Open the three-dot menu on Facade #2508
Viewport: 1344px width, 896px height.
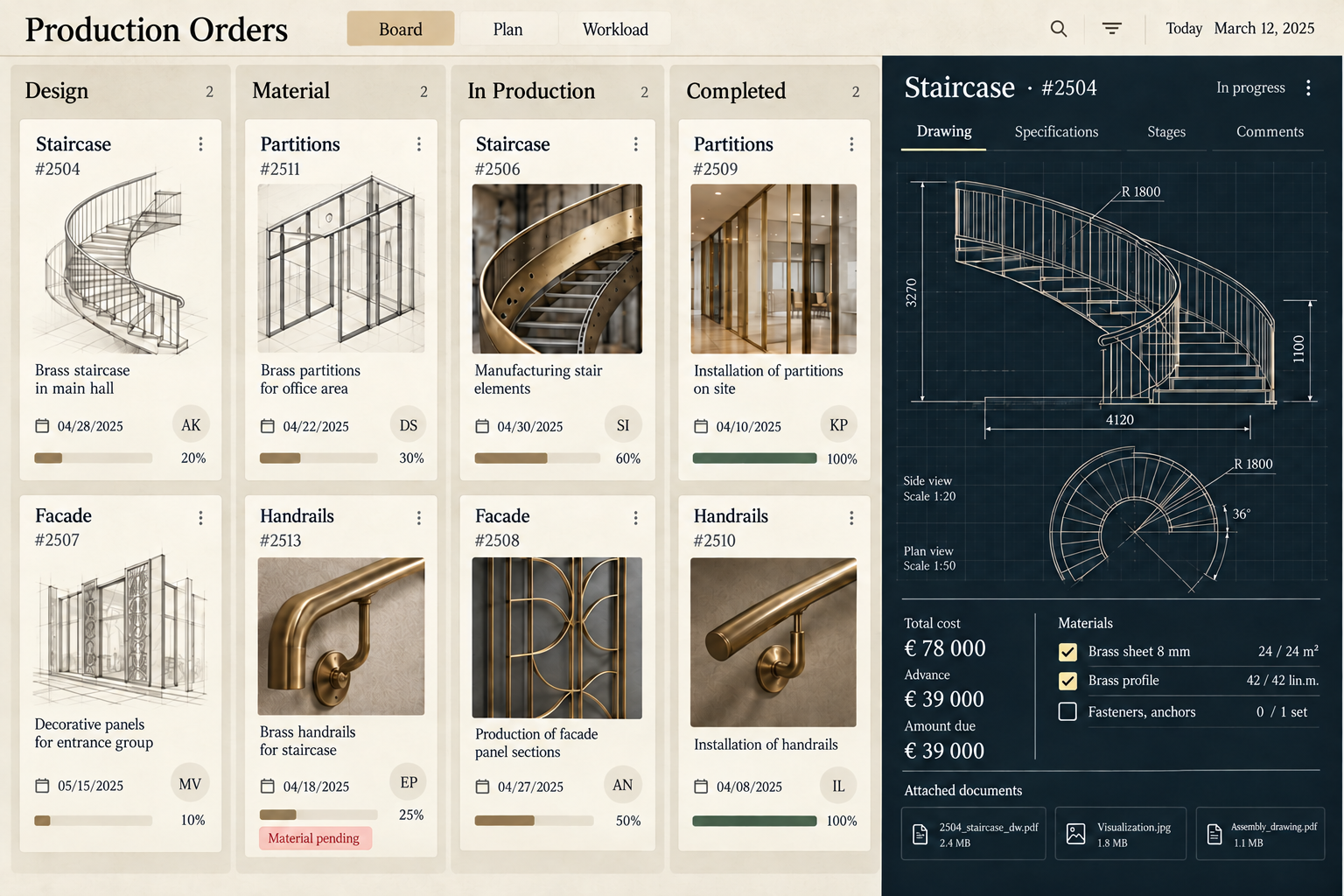pyautogui.click(x=635, y=518)
